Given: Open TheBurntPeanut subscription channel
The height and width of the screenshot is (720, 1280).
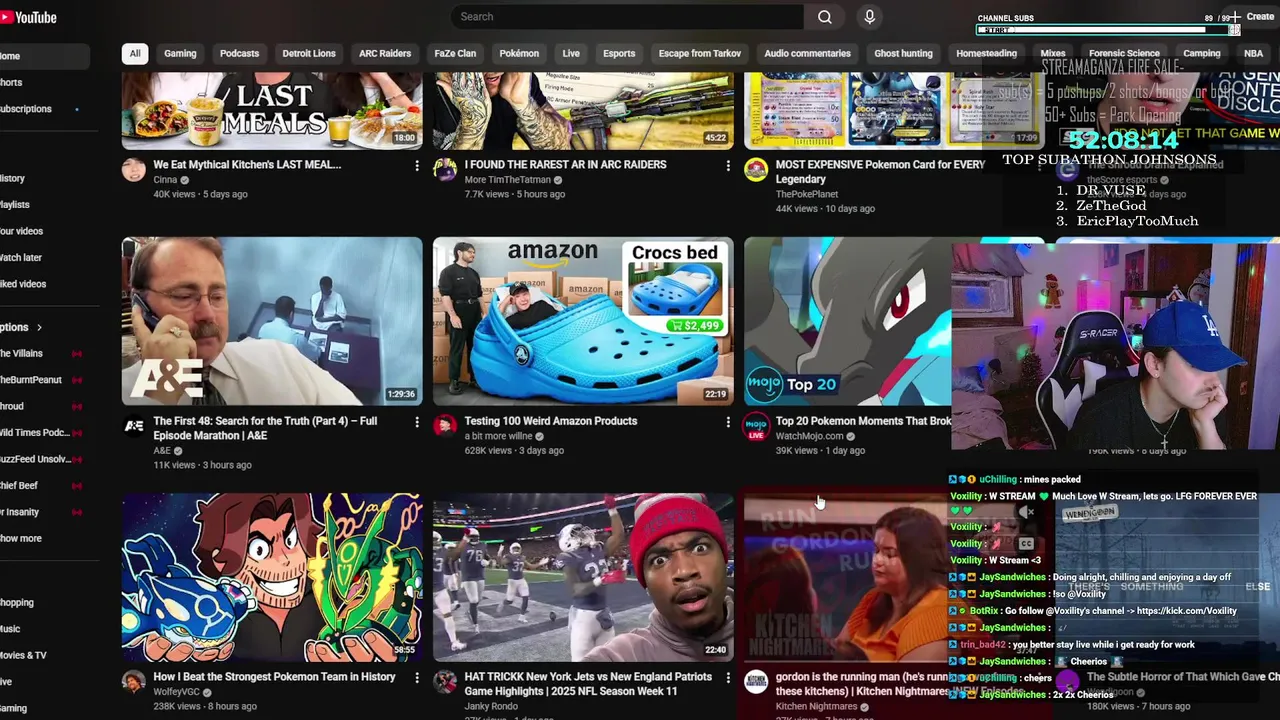Looking at the screenshot, I should pyautogui.click(x=31, y=380).
